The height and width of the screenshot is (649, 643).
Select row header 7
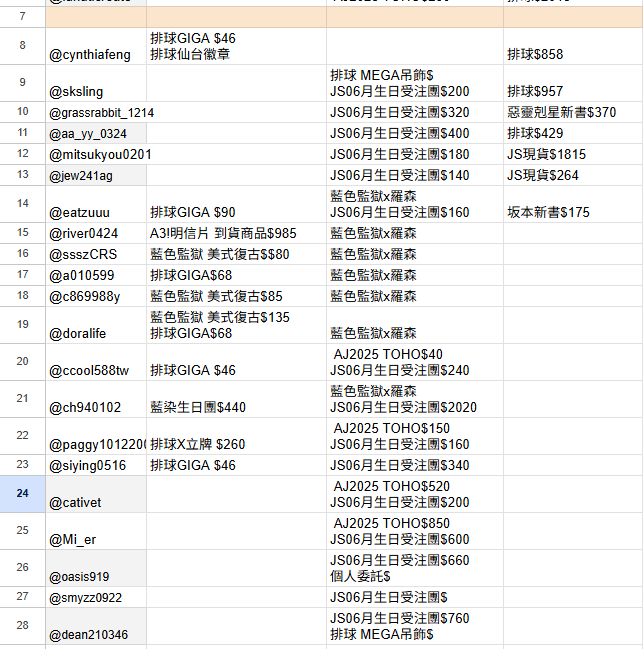click(22, 17)
